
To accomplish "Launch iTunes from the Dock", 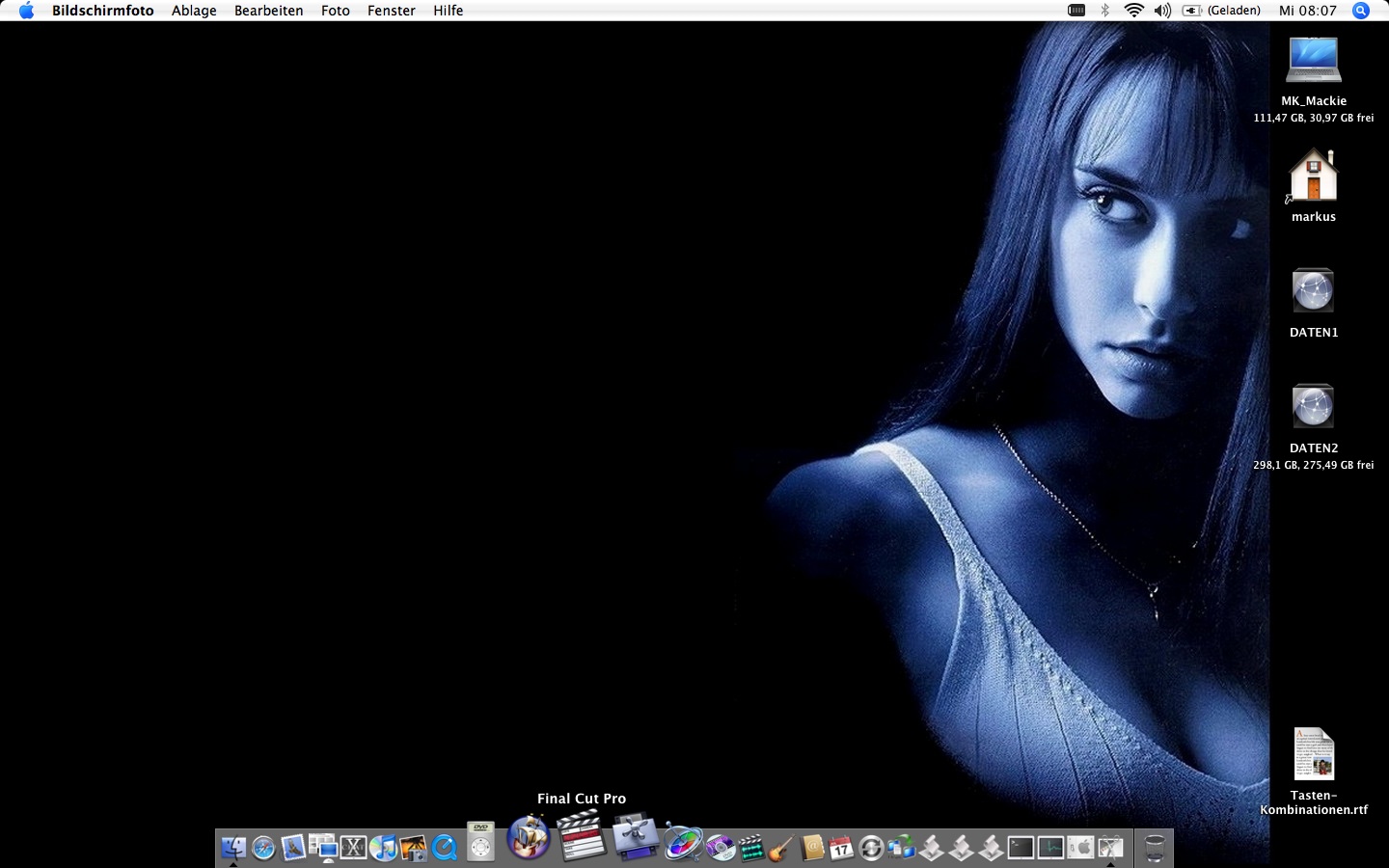I will (383, 848).
